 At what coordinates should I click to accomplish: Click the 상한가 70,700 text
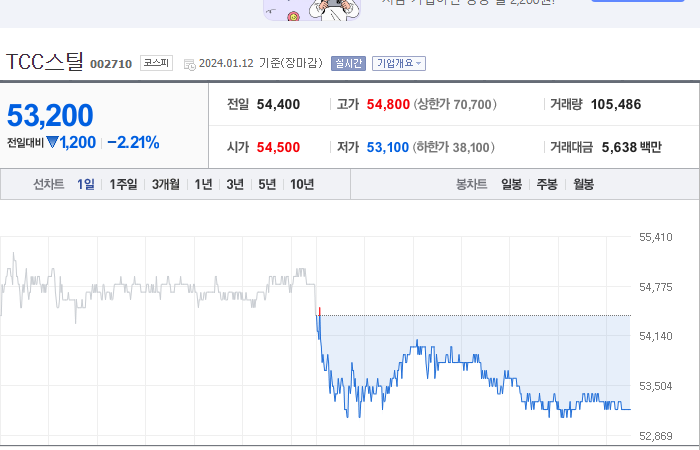click(x=455, y=104)
